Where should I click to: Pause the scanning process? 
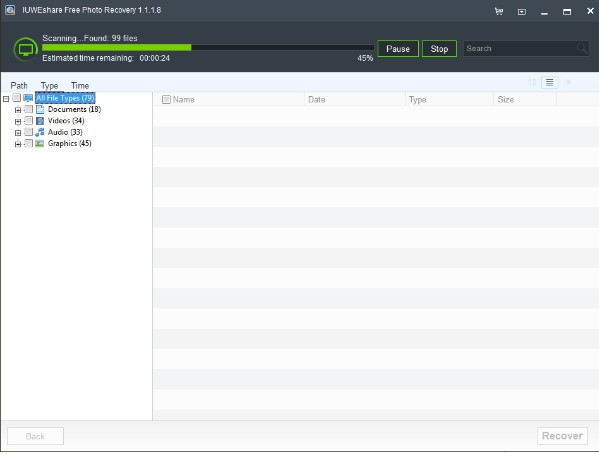click(398, 49)
